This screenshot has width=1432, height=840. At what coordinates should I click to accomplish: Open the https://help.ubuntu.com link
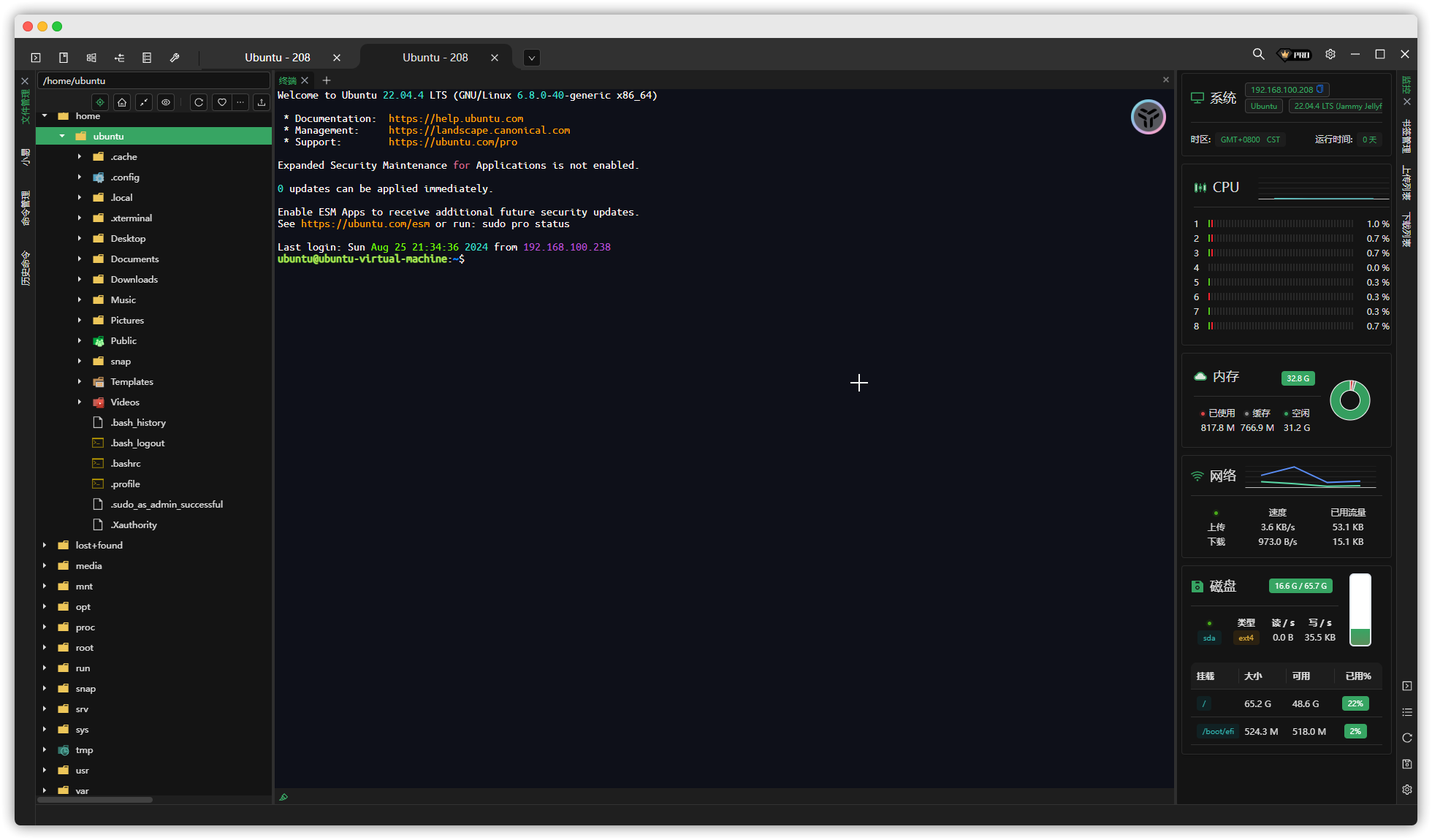pyautogui.click(x=456, y=118)
